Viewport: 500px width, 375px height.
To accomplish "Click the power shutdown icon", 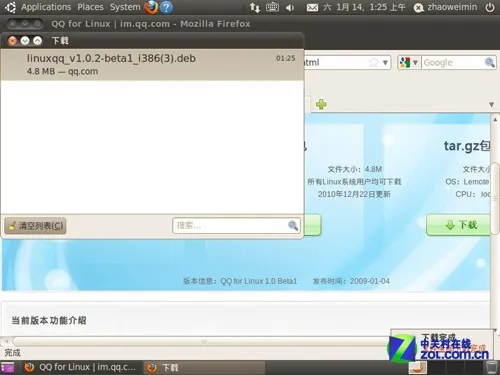I will click(x=490, y=7).
